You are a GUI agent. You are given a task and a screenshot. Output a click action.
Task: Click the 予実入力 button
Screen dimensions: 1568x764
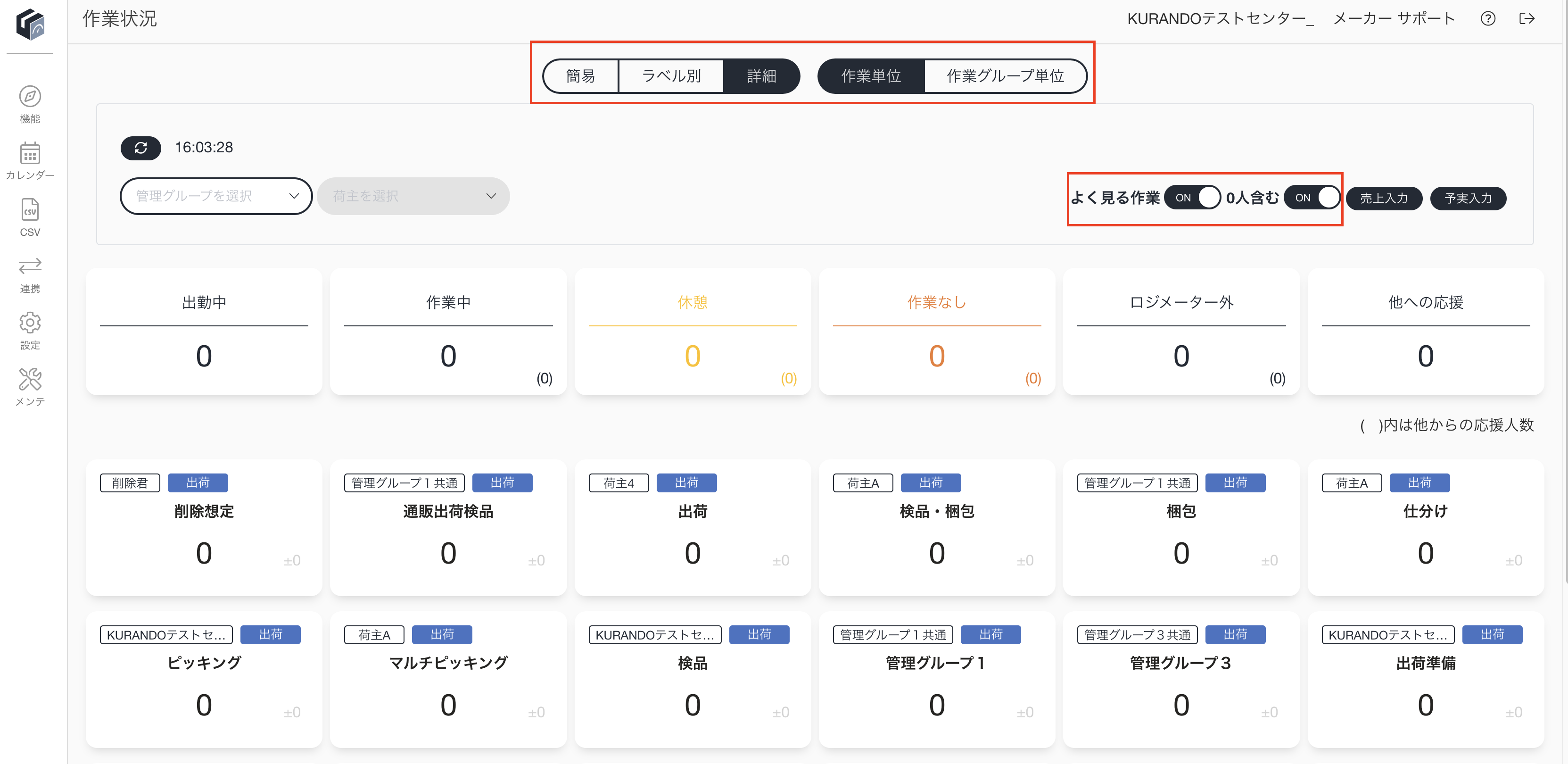(x=1468, y=199)
